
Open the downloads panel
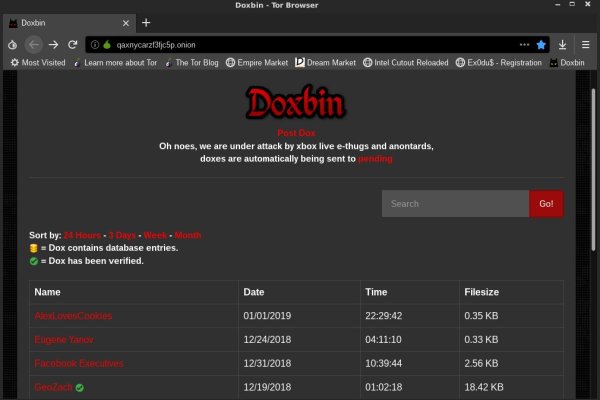click(564, 44)
